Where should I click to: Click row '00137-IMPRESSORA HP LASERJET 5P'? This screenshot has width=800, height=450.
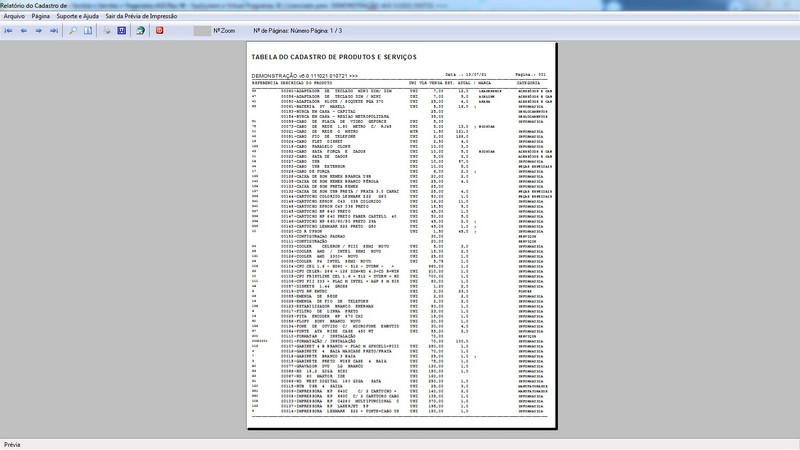[x=399, y=406]
